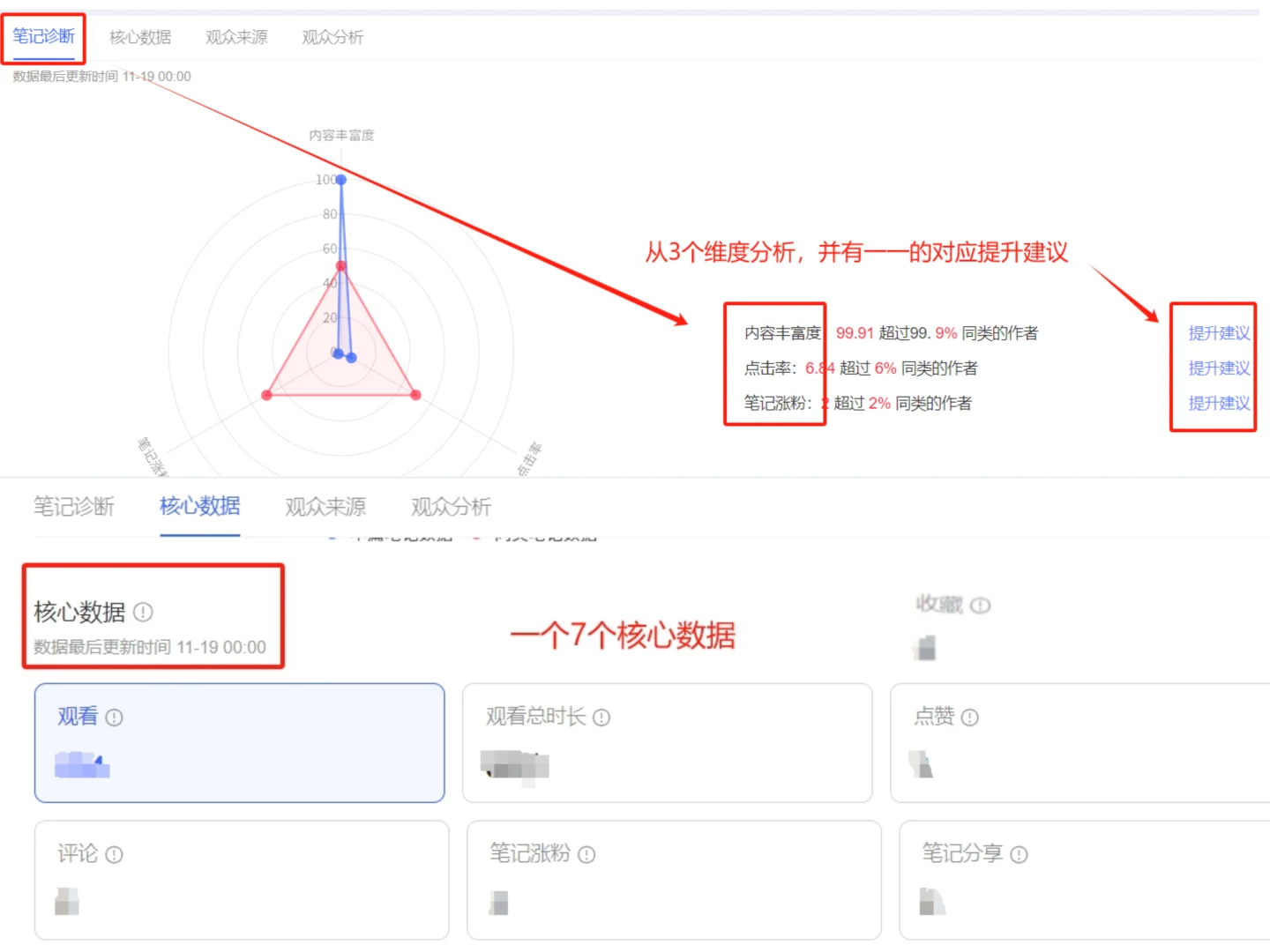Select lower 观众来源 tab

pyautogui.click(x=325, y=507)
